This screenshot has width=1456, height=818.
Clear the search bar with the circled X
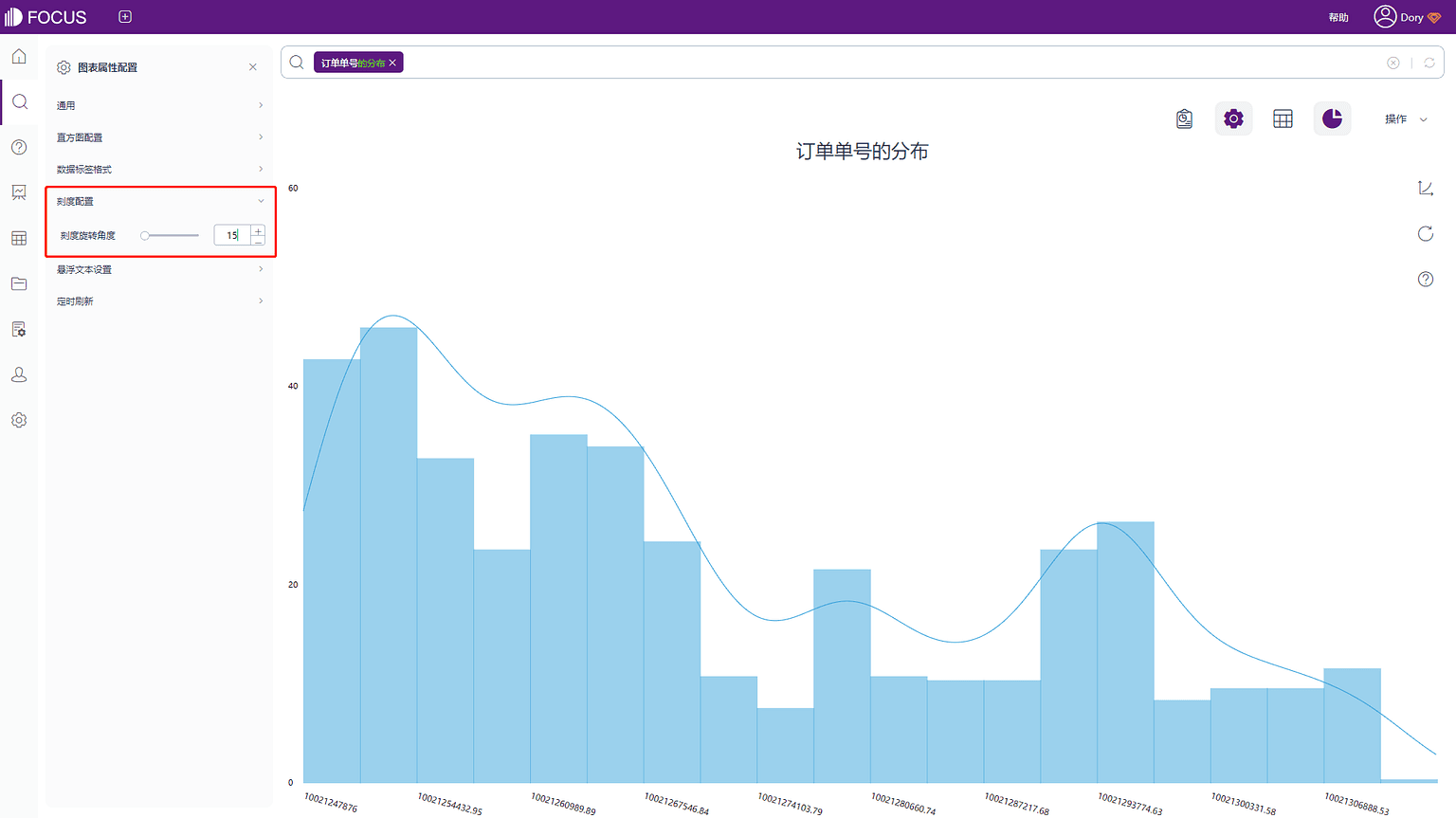coord(1393,63)
